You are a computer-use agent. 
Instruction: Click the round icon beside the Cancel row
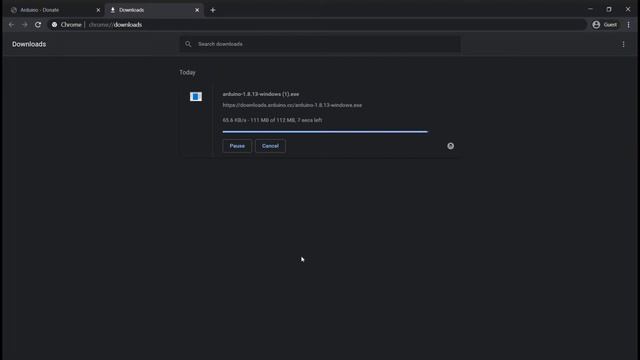(451, 146)
